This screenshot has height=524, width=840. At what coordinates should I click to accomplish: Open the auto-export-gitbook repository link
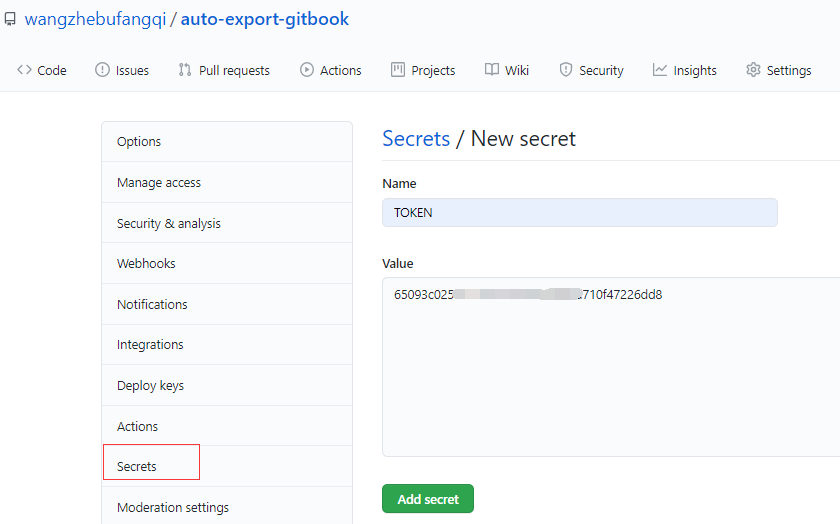click(265, 19)
